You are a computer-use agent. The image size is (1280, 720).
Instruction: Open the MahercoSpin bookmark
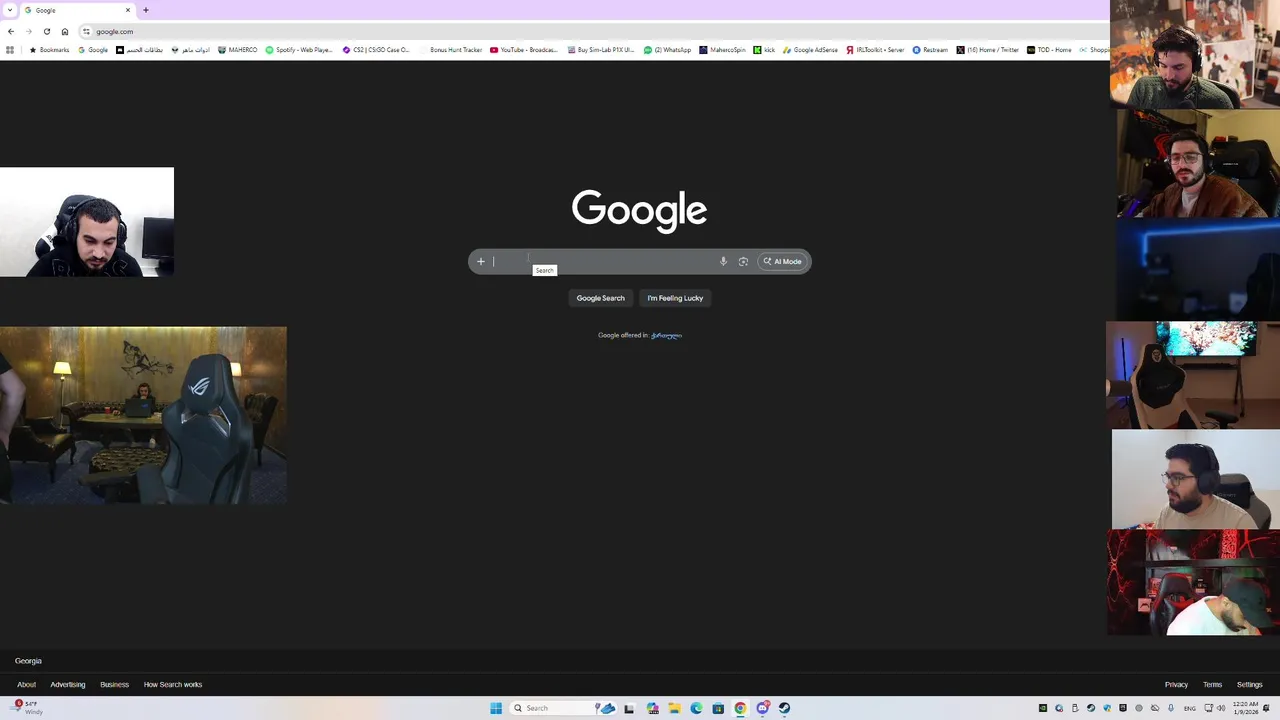point(722,50)
